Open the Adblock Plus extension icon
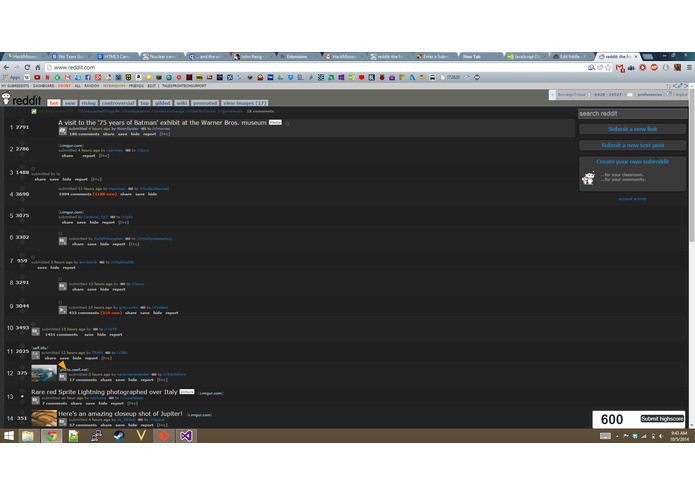Viewport: 695px width, 494px height. click(x=654, y=67)
